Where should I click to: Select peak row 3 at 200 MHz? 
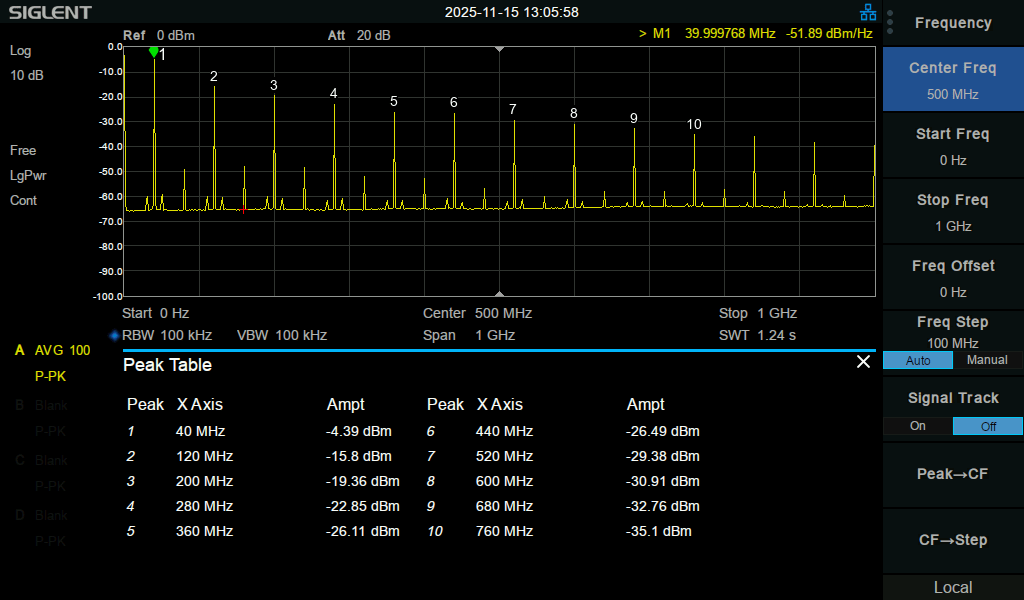pos(263,481)
